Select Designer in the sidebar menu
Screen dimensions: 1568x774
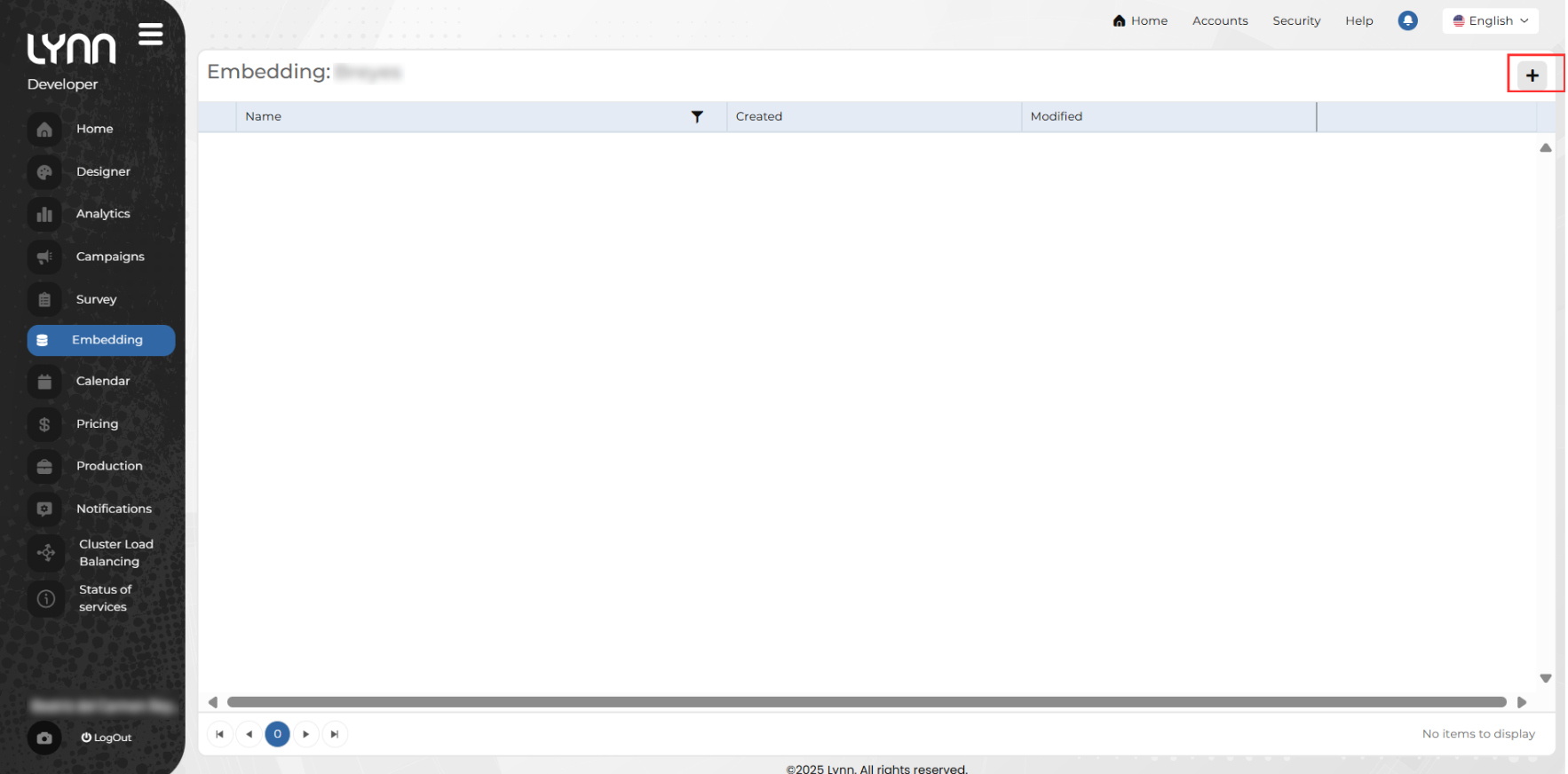pos(103,171)
